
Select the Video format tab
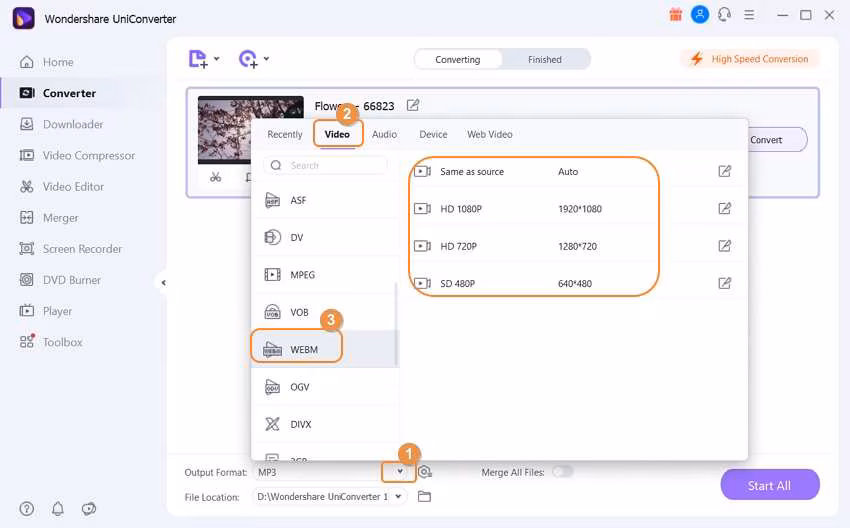tap(337, 134)
